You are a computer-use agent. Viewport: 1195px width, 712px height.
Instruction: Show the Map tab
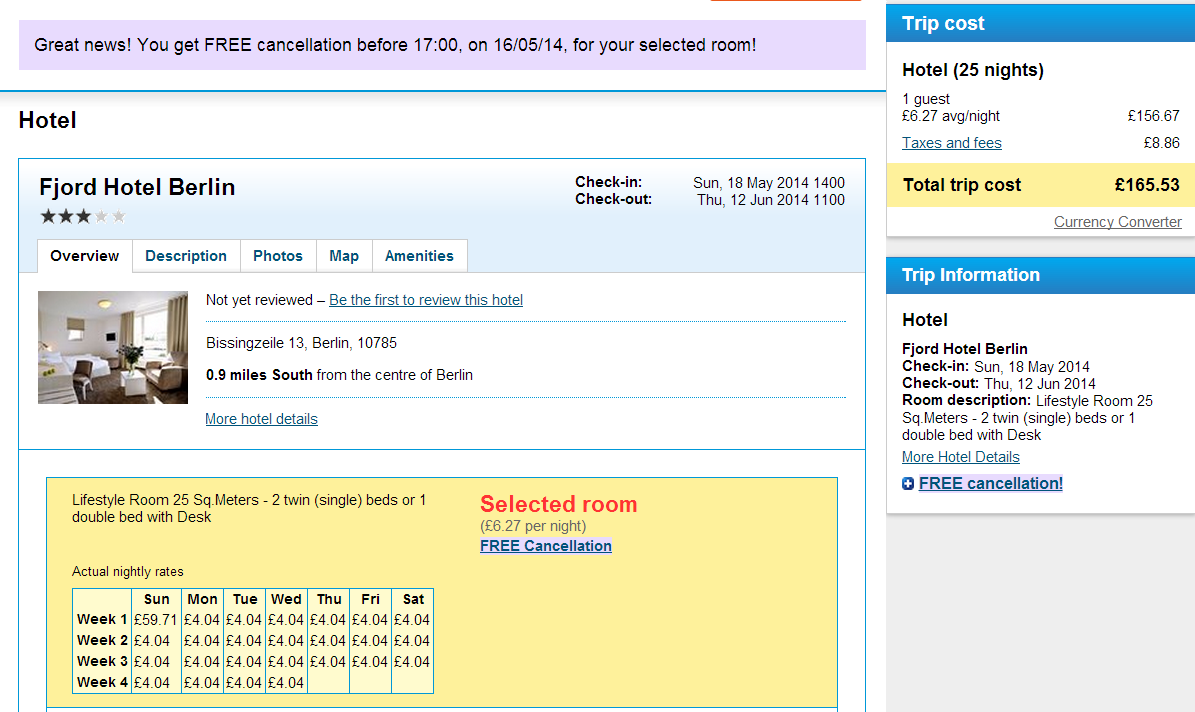tap(344, 256)
